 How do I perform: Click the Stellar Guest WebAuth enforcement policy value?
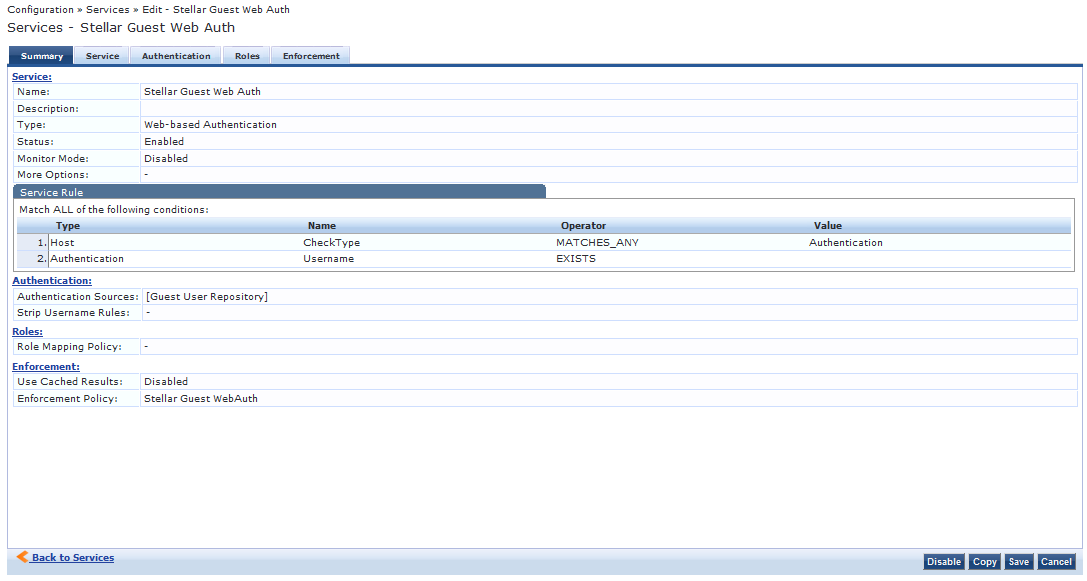(201, 399)
